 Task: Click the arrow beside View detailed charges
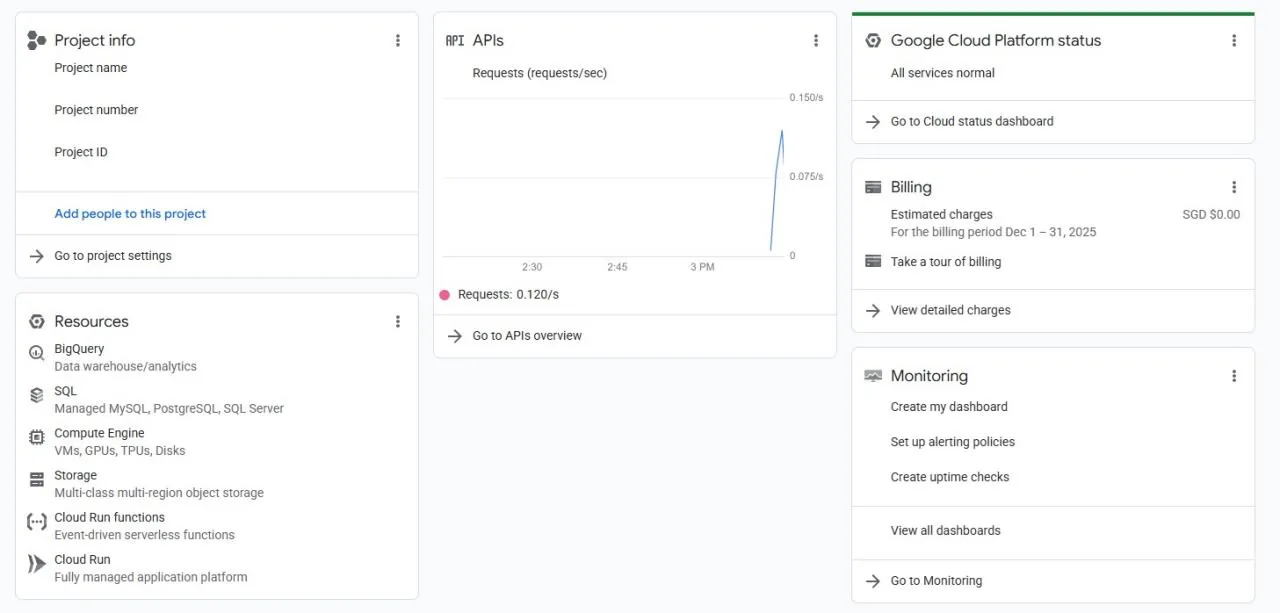pos(873,311)
